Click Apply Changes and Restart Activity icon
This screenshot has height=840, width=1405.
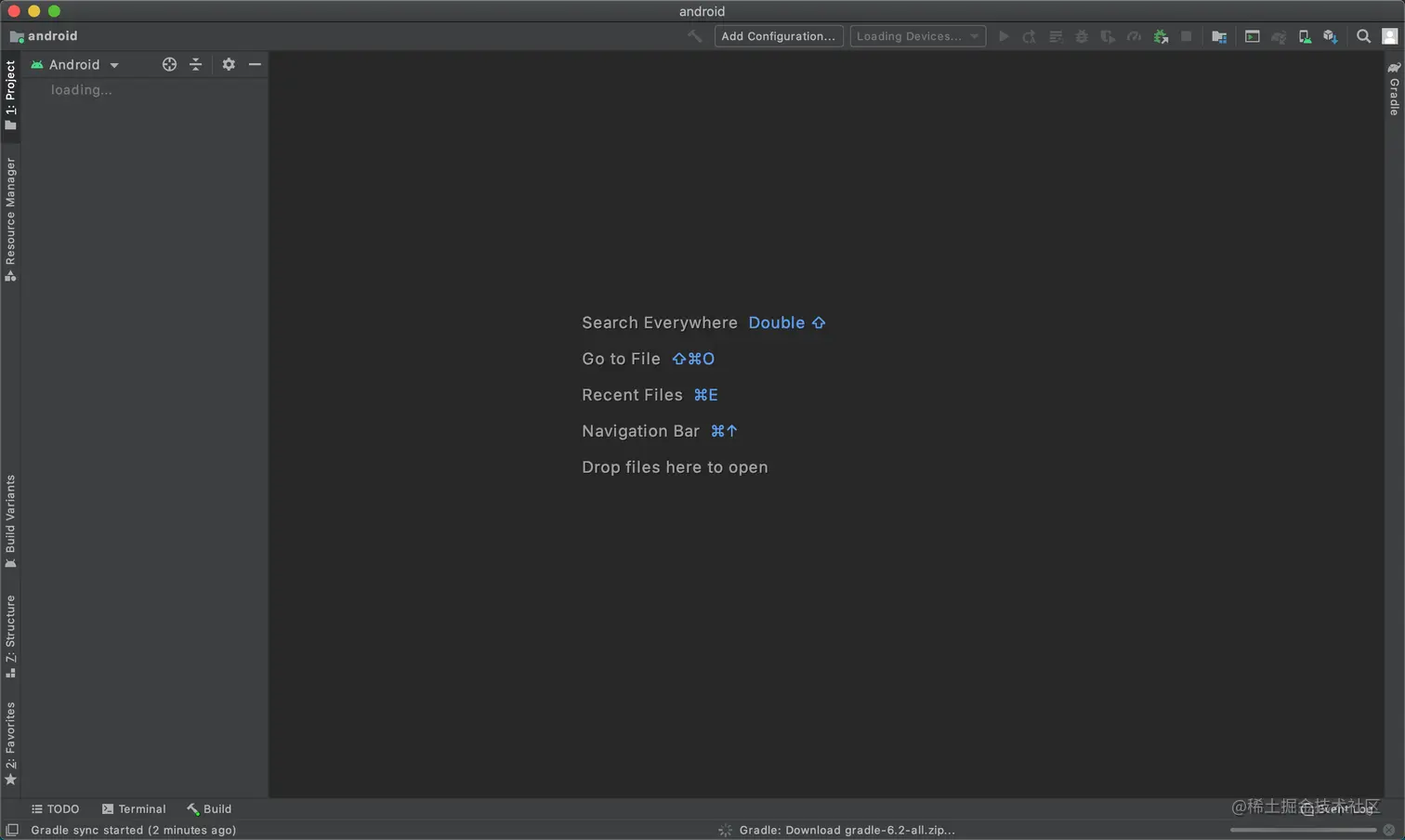click(x=1030, y=36)
